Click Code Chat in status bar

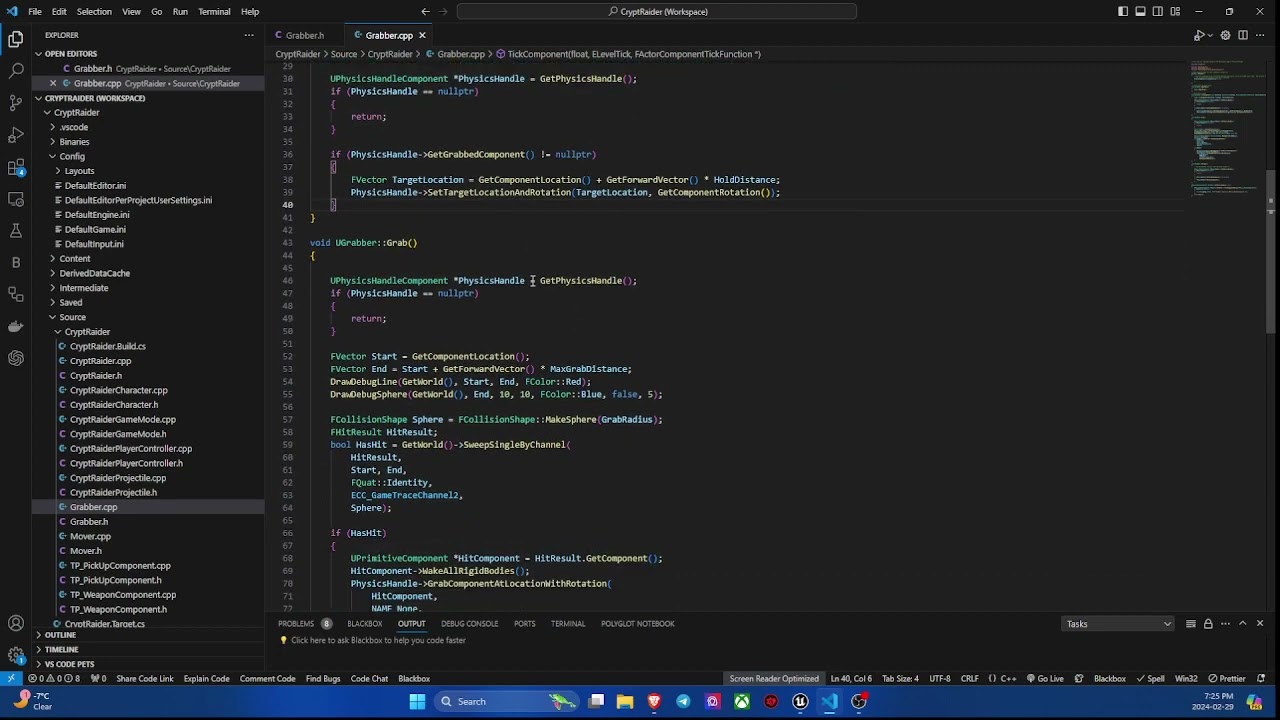pyautogui.click(x=369, y=679)
